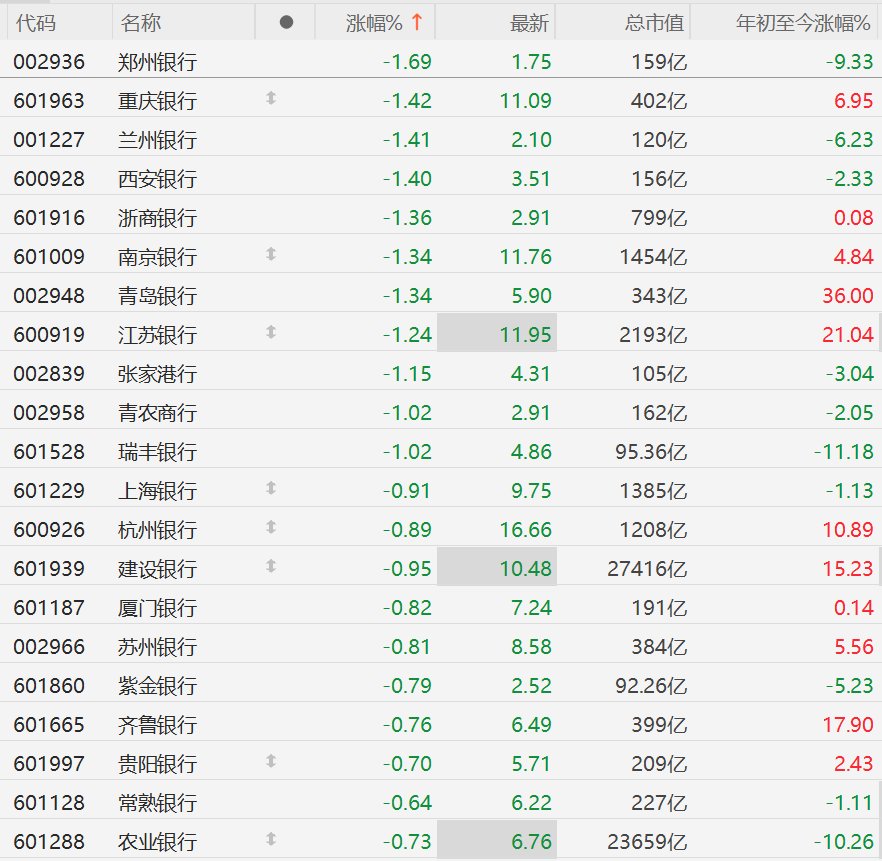The image size is (882, 861).
Task: Click the 农业银行 row up-down arrow icon
Action: [271, 839]
